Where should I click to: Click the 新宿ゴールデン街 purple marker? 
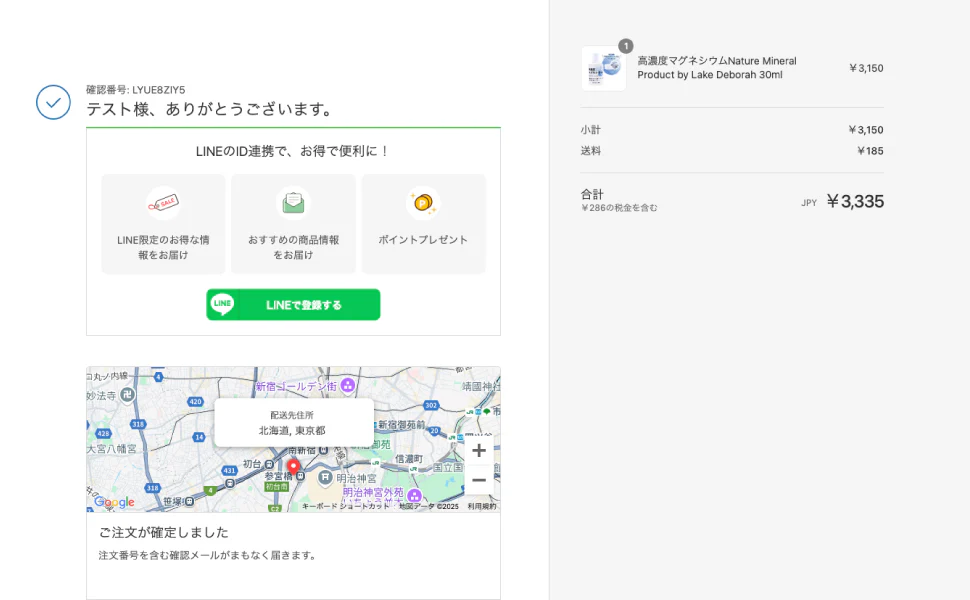(x=347, y=385)
